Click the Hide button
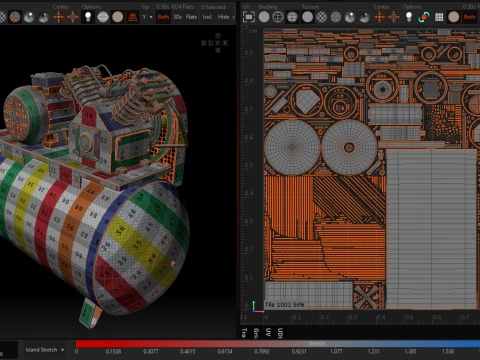The height and width of the screenshot is (360, 480). [x=223, y=17]
